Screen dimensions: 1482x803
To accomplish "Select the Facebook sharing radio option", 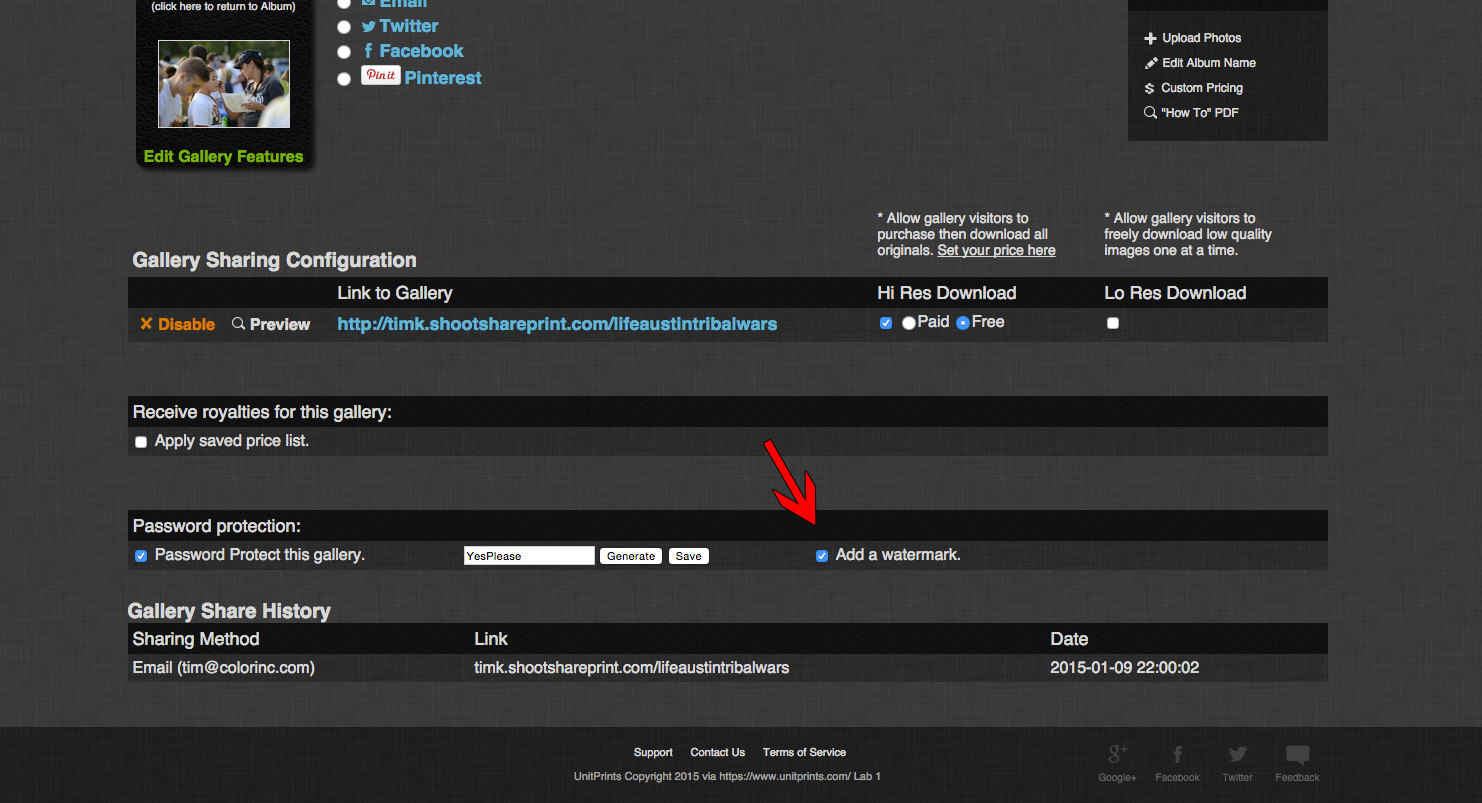I will coord(344,52).
